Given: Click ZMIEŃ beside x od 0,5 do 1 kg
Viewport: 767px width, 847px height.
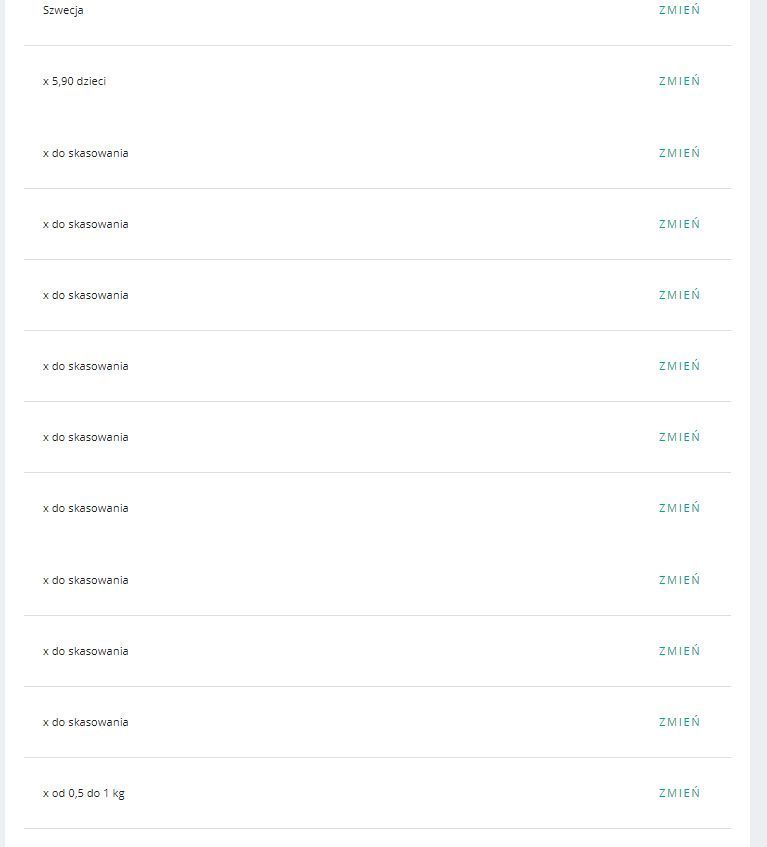Looking at the screenshot, I should pyautogui.click(x=679, y=793).
